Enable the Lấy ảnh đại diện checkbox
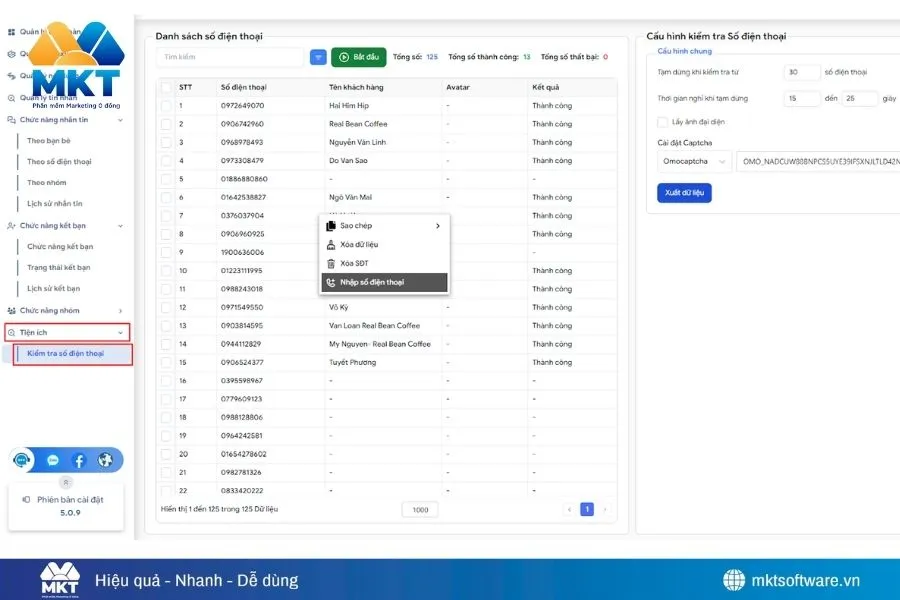Viewport: 900px width, 600px height. 663,122
